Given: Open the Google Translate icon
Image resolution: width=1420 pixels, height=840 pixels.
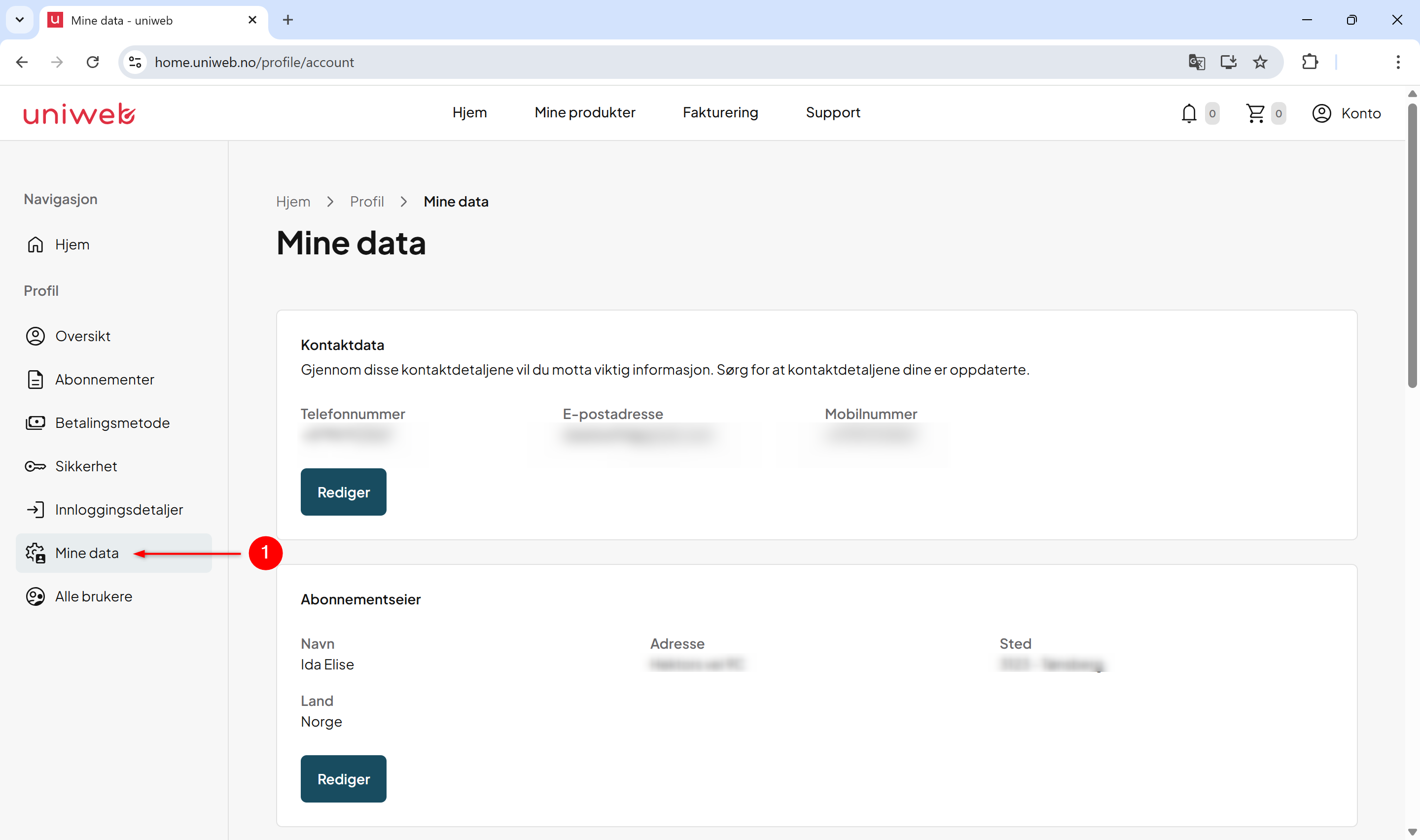Looking at the screenshot, I should coord(1197,62).
